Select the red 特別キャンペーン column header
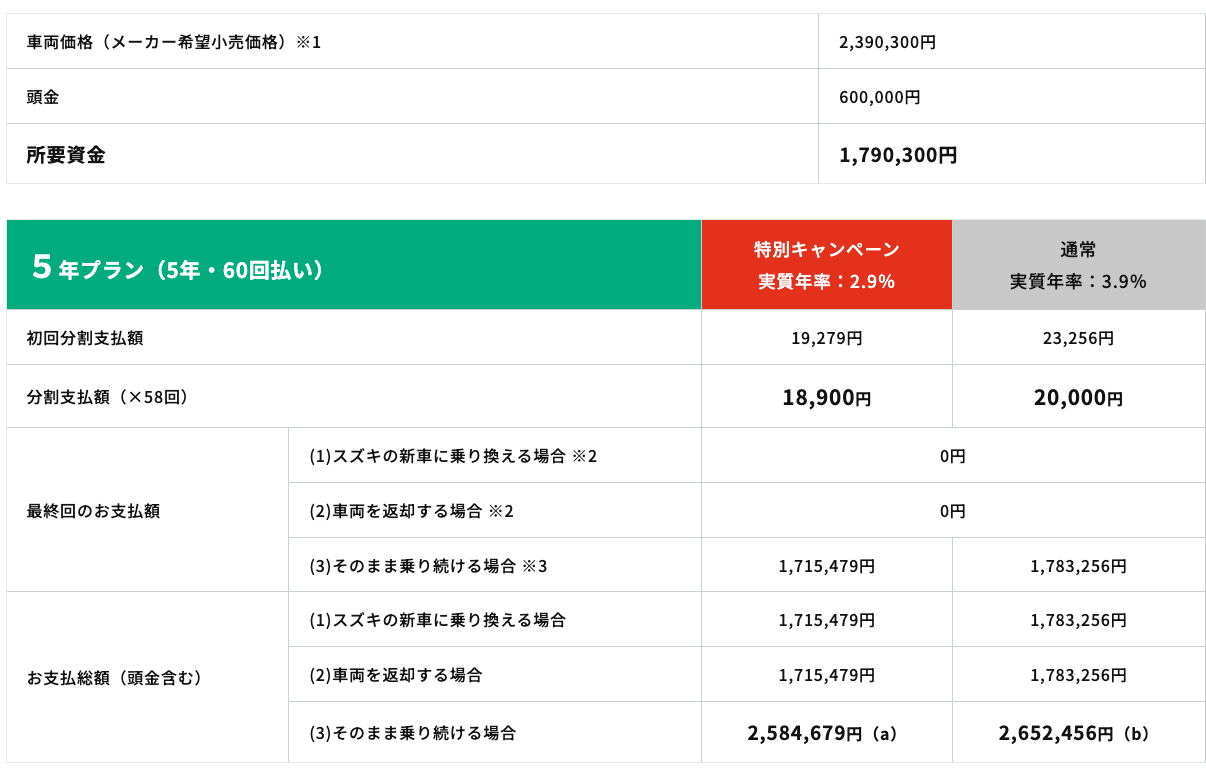This screenshot has width=1206, height=771. click(x=826, y=265)
